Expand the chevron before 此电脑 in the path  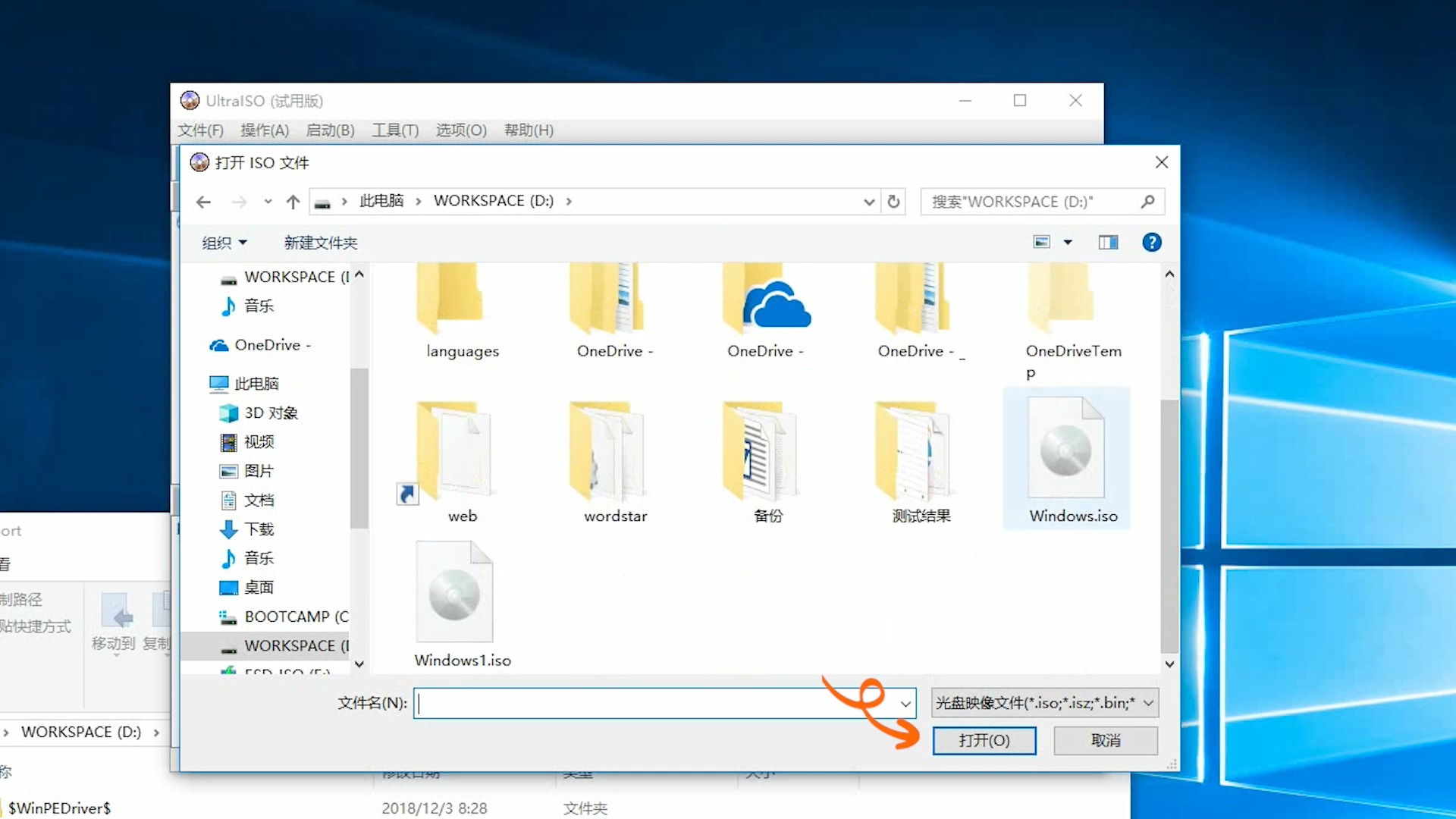[344, 202]
